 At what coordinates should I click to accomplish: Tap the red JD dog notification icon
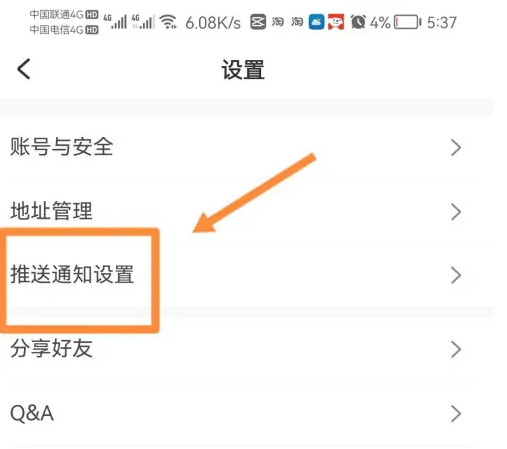pos(336,22)
